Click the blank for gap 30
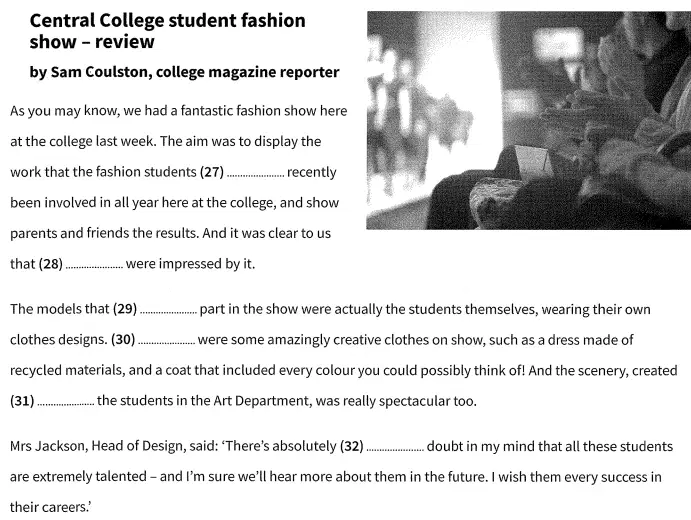The image size is (691, 520). pos(167,343)
